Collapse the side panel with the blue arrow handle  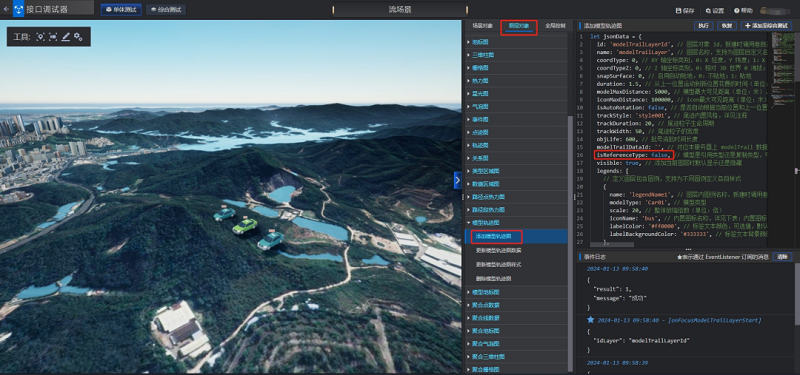click(457, 180)
